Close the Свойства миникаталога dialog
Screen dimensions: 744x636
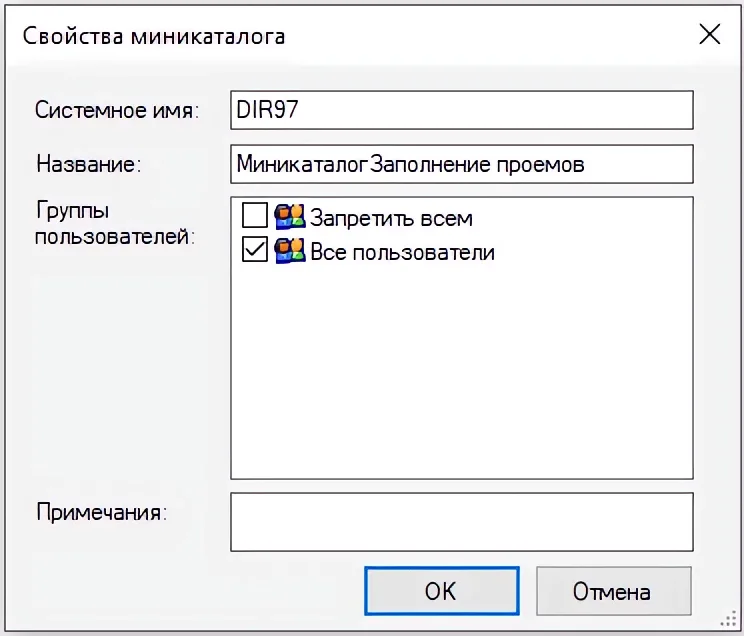709,35
